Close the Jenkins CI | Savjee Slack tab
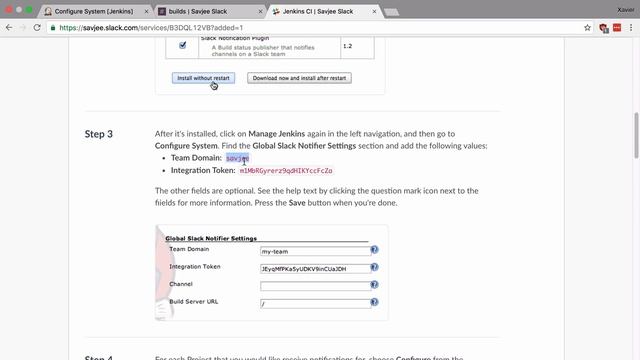640x360 pixels. click(374, 11)
